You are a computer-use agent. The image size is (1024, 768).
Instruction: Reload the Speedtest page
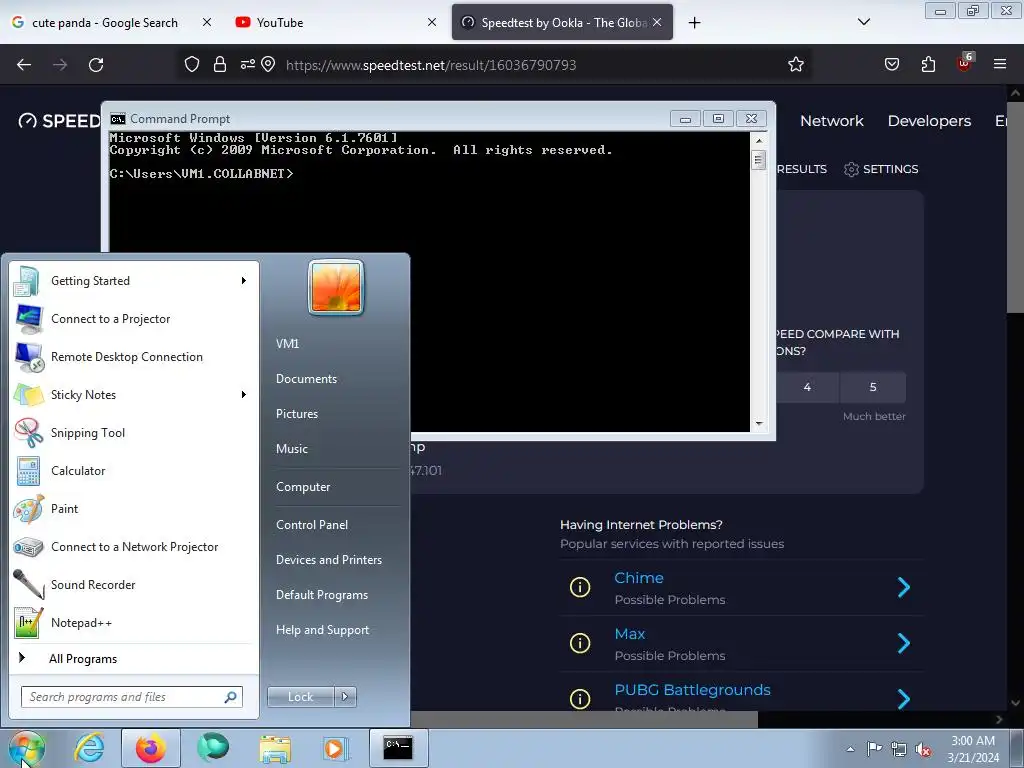pyautogui.click(x=96, y=65)
